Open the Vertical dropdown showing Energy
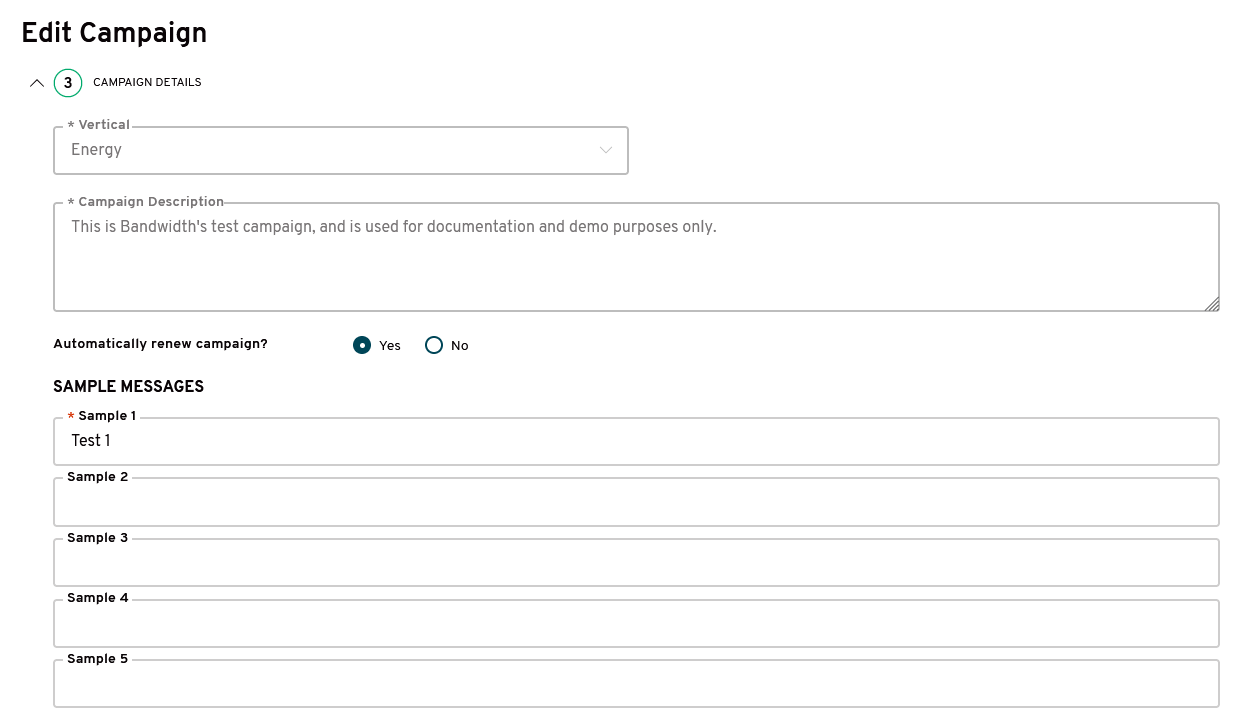 point(341,150)
